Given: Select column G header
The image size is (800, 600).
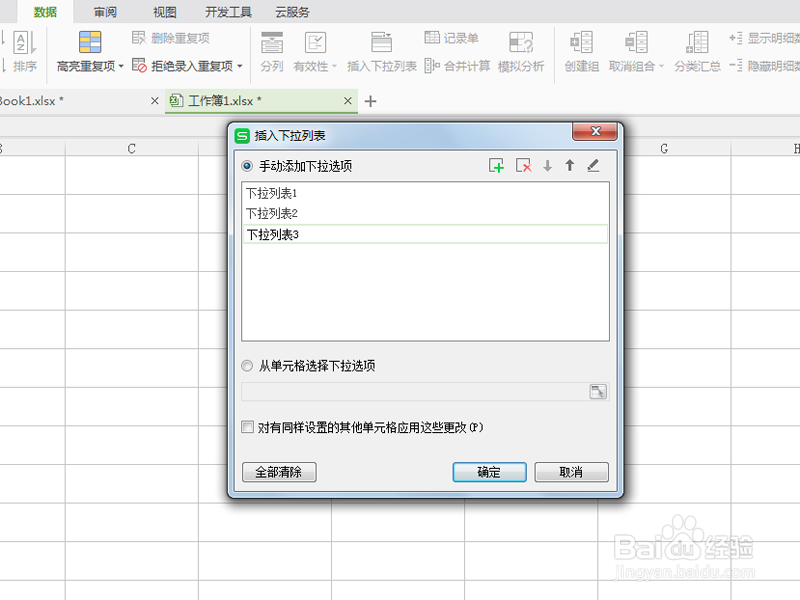Looking at the screenshot, I should (x=664, y=148).
